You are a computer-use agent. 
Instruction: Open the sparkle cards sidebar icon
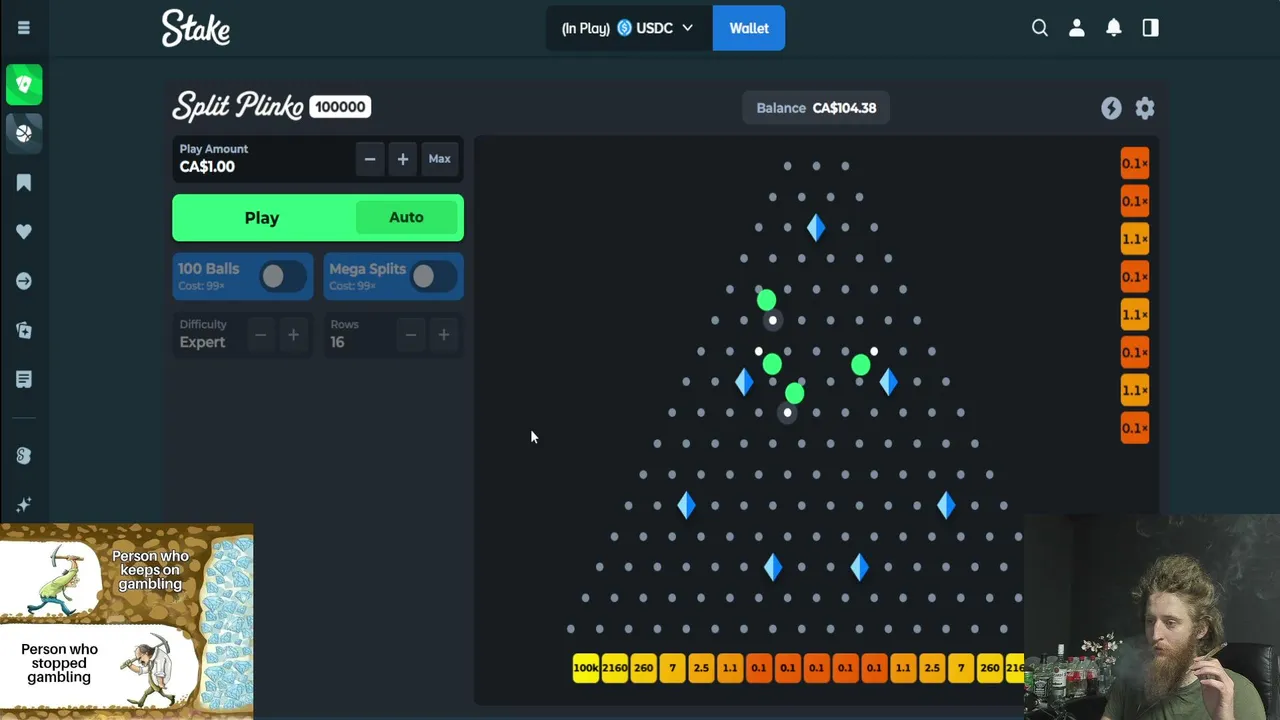pos(24,330)
